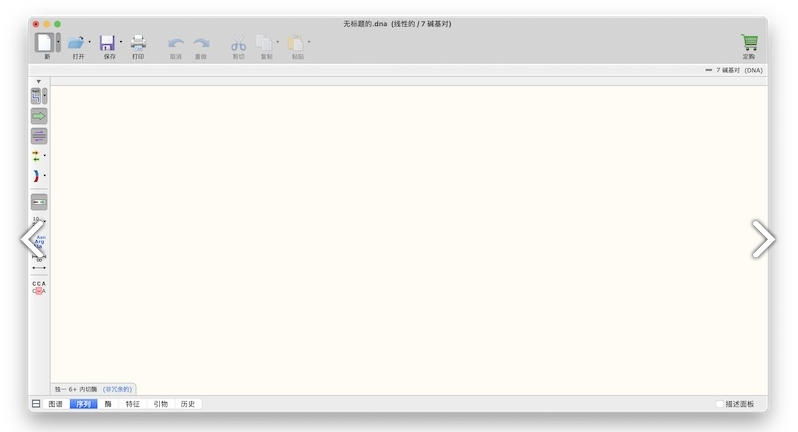Toggle the line wrap icon in side toolbar
This screenshot has width=798, height=432.
click(36, 96)
